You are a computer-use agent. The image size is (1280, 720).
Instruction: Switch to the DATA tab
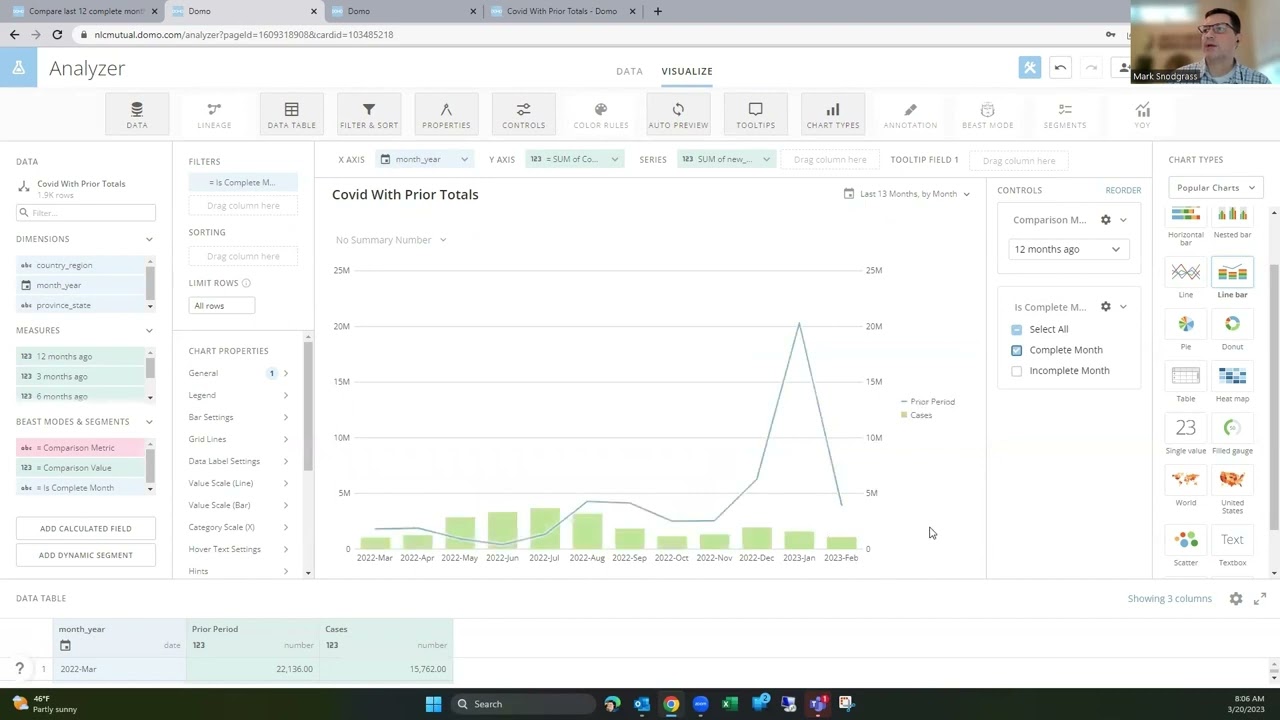629,71
